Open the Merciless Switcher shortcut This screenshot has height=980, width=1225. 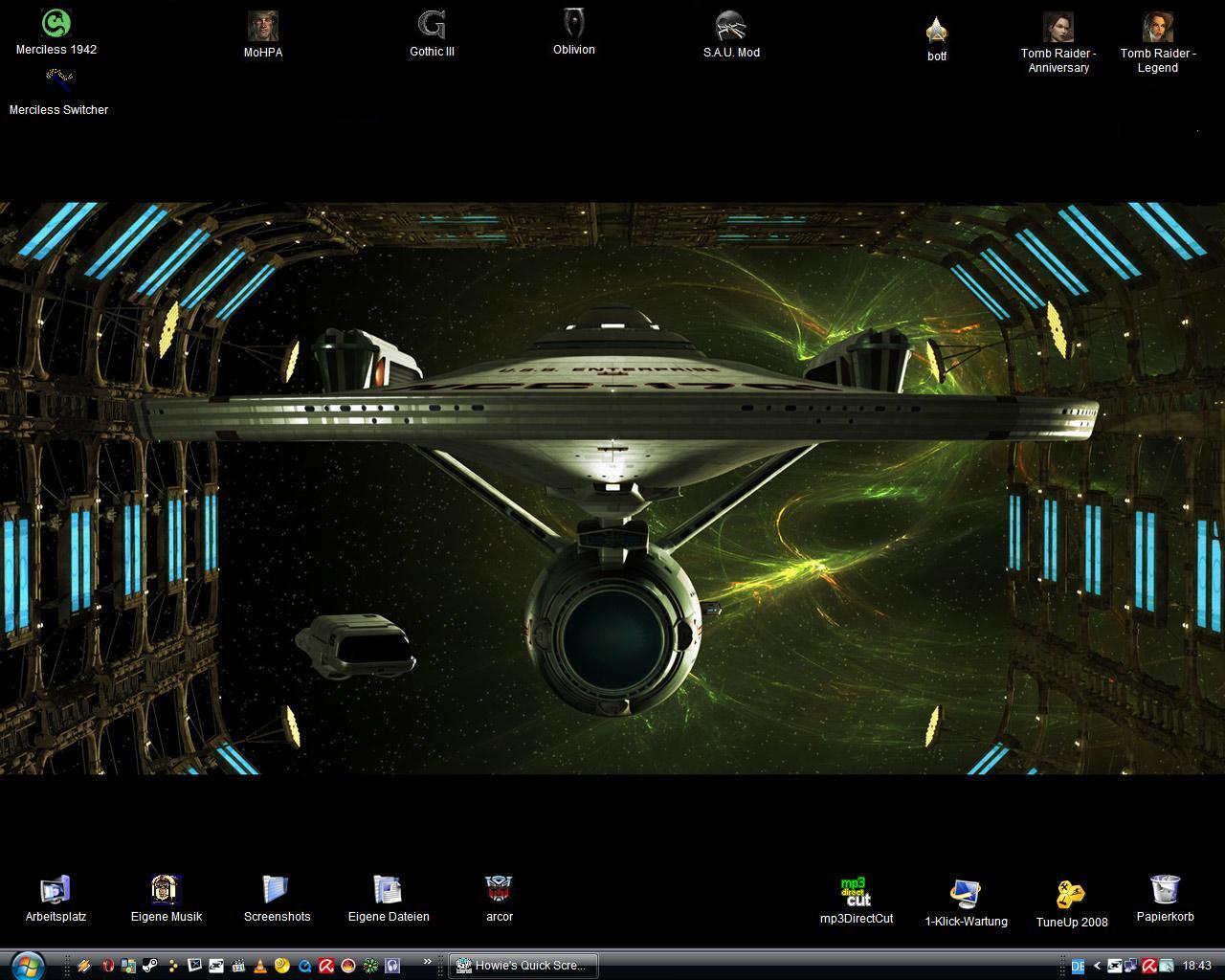pyautogui.click(x=58, y=93)
